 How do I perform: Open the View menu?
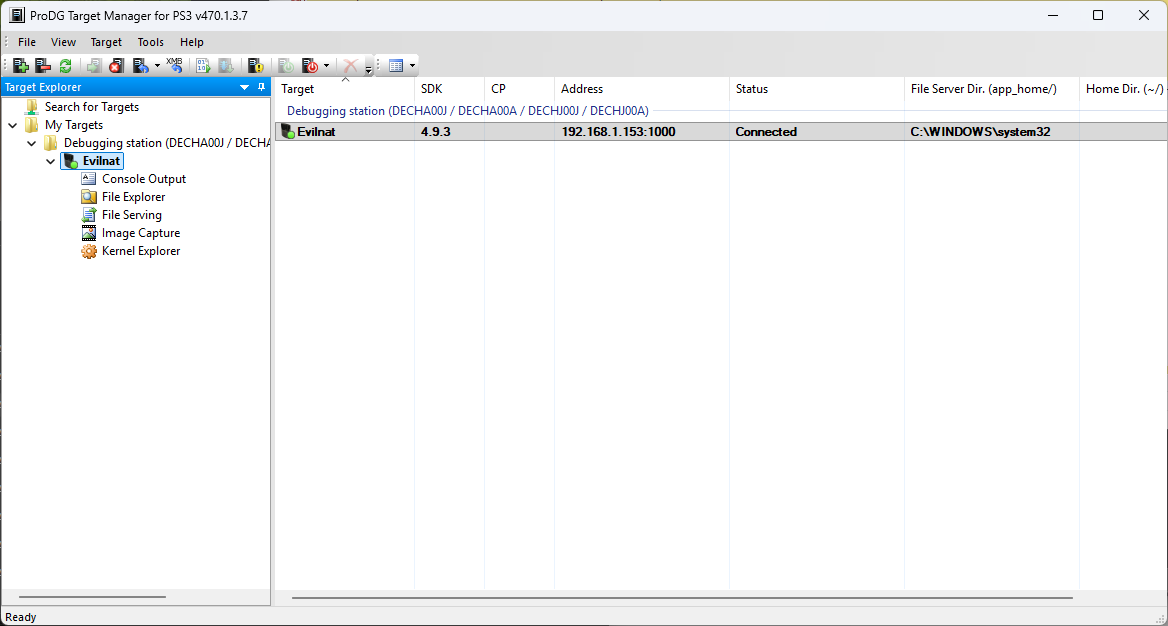[63, 42]
